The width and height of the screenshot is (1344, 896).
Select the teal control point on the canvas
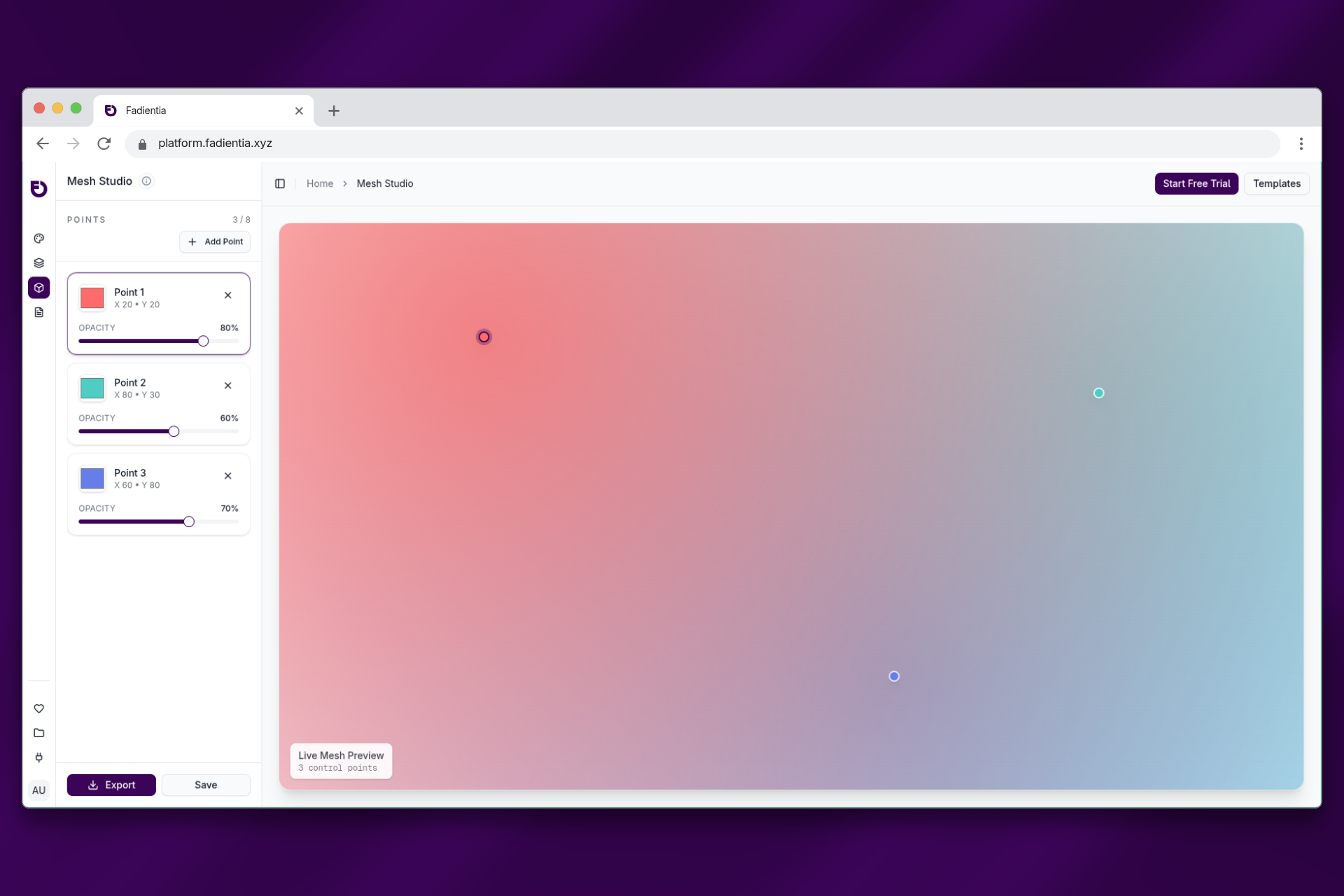click(1098, 393)
